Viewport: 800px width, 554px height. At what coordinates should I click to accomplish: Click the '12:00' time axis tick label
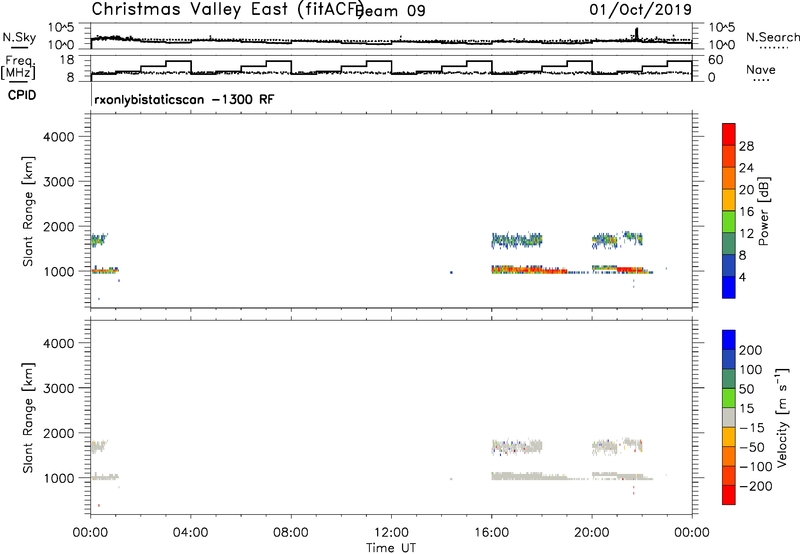(x=391, y=533)
